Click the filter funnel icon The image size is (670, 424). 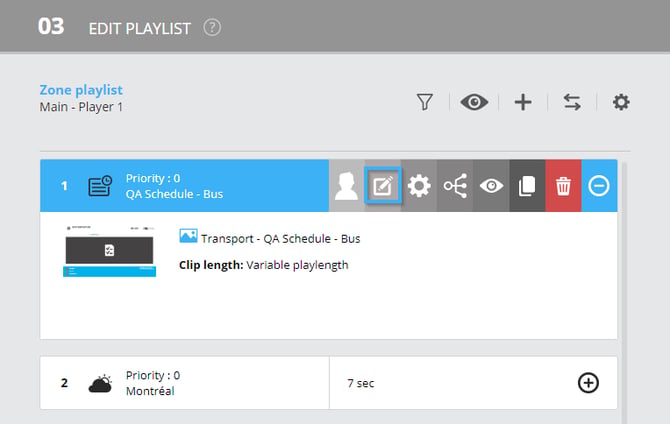425,102
